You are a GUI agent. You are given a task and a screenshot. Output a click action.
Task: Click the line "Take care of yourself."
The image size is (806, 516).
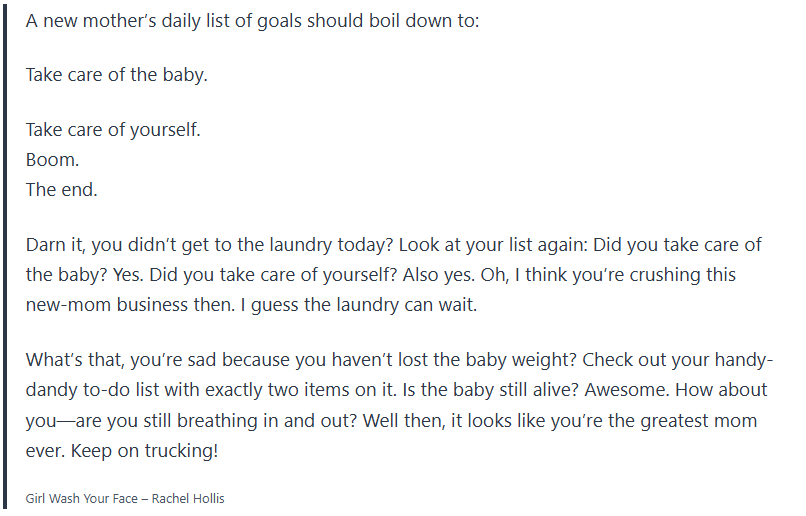(x=113, y=130)
